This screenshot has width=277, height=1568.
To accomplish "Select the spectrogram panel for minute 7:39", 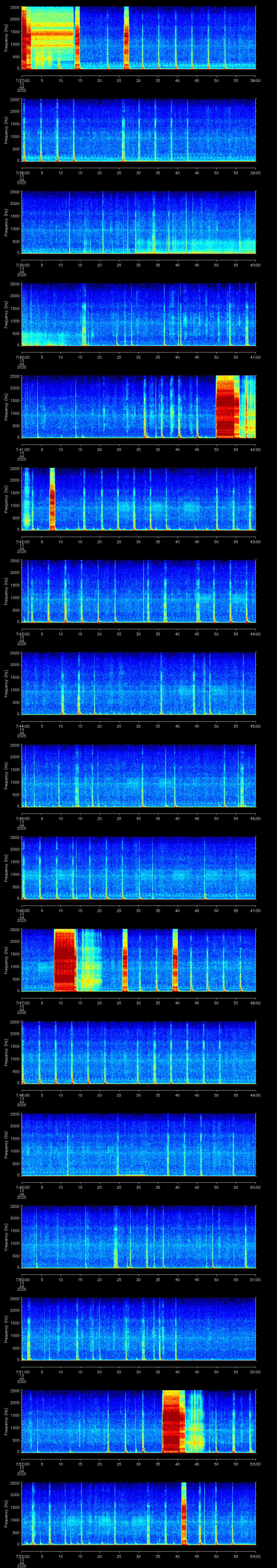I will tap(138, 222).
